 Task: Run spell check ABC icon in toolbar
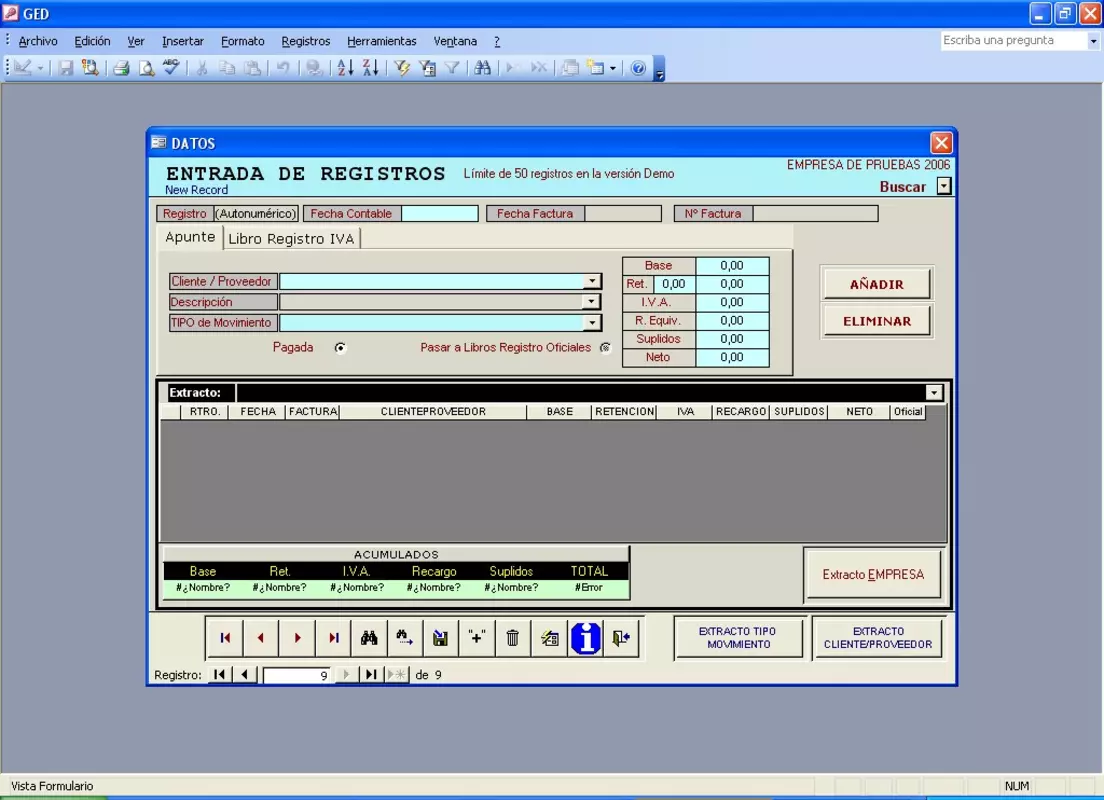coord(171,68)
